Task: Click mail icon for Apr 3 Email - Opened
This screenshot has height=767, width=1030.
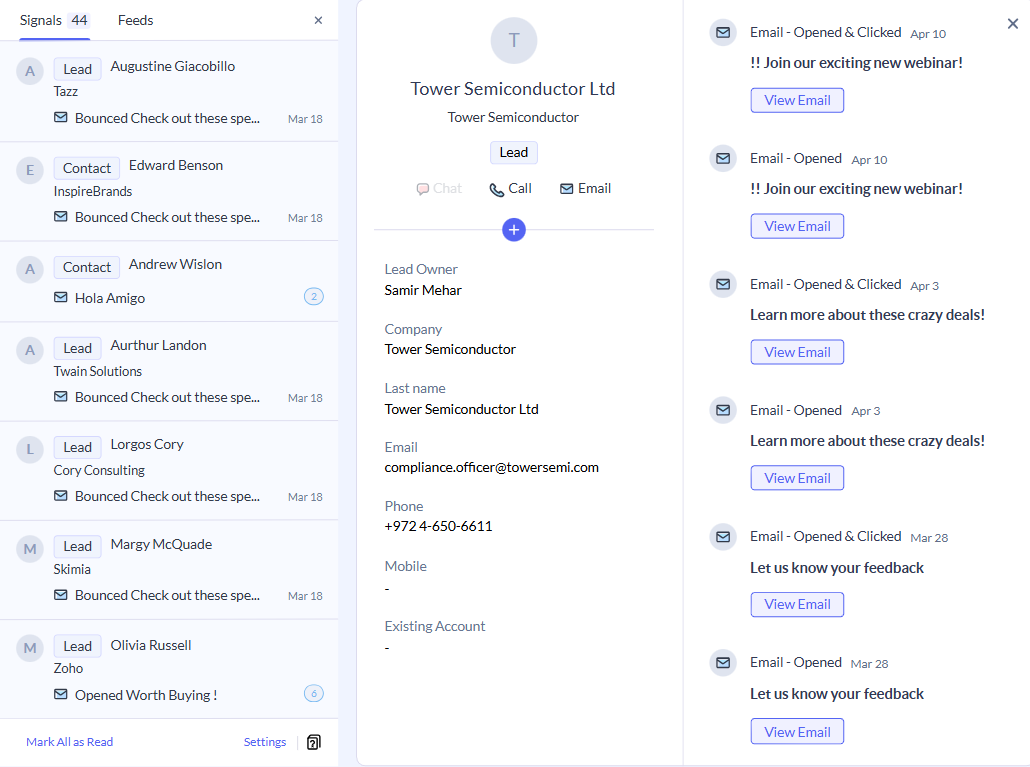Action: click(723, 411)
